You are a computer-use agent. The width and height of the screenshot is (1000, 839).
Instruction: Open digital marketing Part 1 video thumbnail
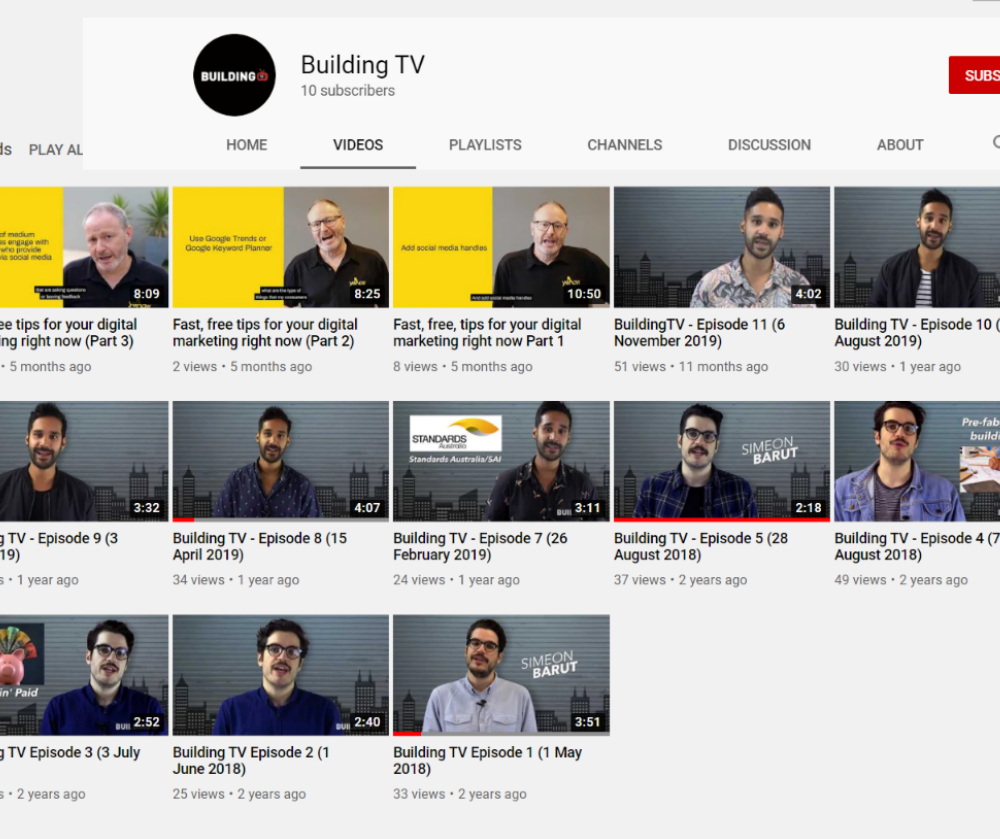coord(501,247)
